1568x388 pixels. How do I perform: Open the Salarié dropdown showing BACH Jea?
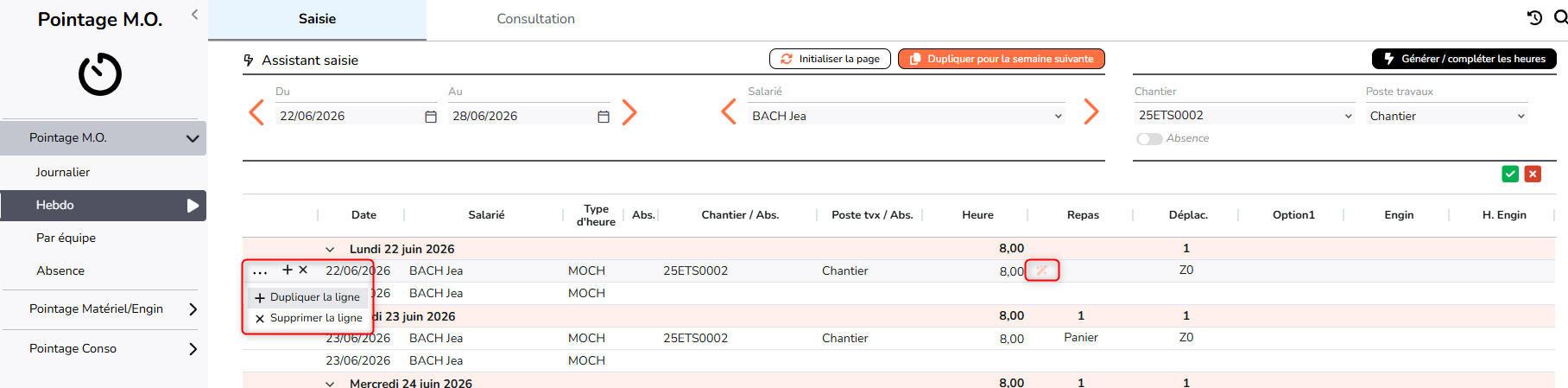[907, 116]
